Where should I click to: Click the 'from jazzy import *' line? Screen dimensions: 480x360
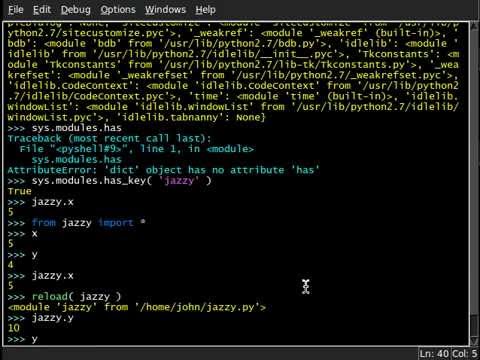coord(76,223)
